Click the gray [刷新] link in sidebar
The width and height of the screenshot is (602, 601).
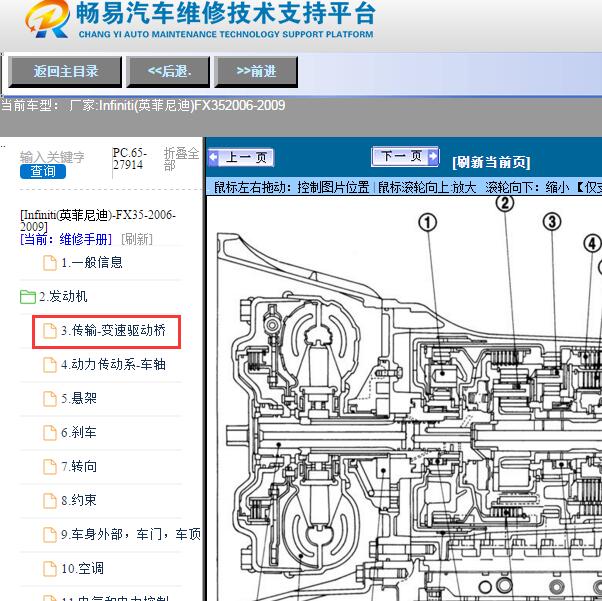point(137,239)
